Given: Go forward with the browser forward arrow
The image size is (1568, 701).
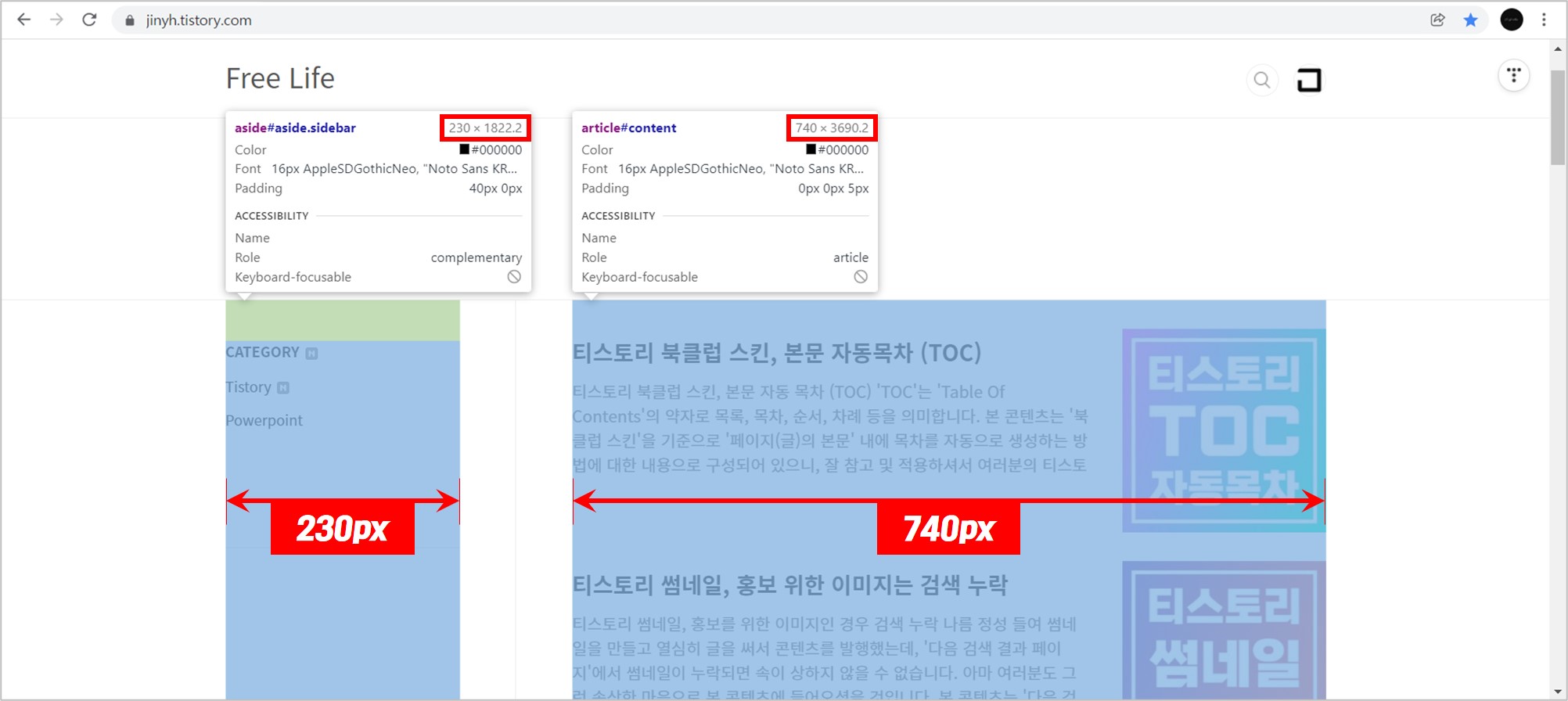Looking at the screenshot, I should click(56, 20).
